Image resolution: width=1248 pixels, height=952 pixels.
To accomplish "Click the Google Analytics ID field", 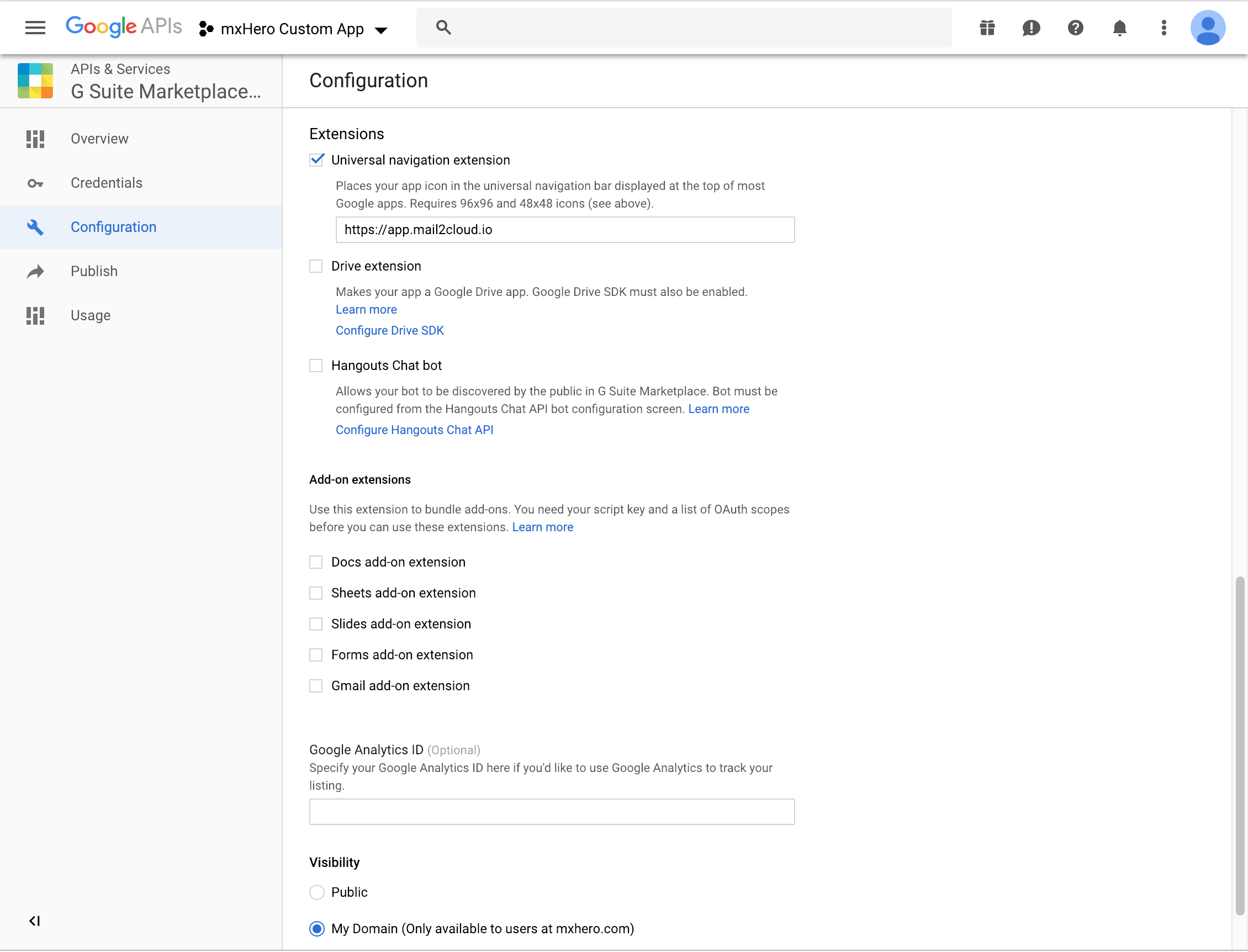I will click(x=552, y=812).
